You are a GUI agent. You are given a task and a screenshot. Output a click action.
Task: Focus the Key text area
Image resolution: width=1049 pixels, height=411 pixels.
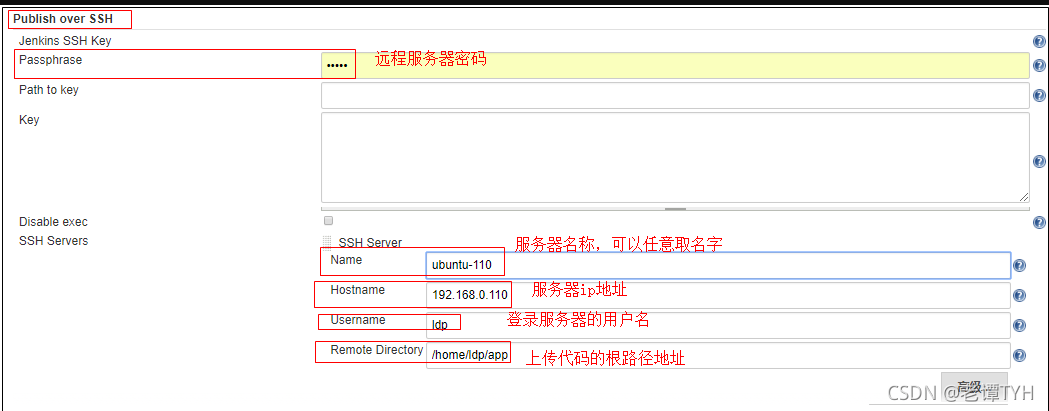(x=675, y=157)
